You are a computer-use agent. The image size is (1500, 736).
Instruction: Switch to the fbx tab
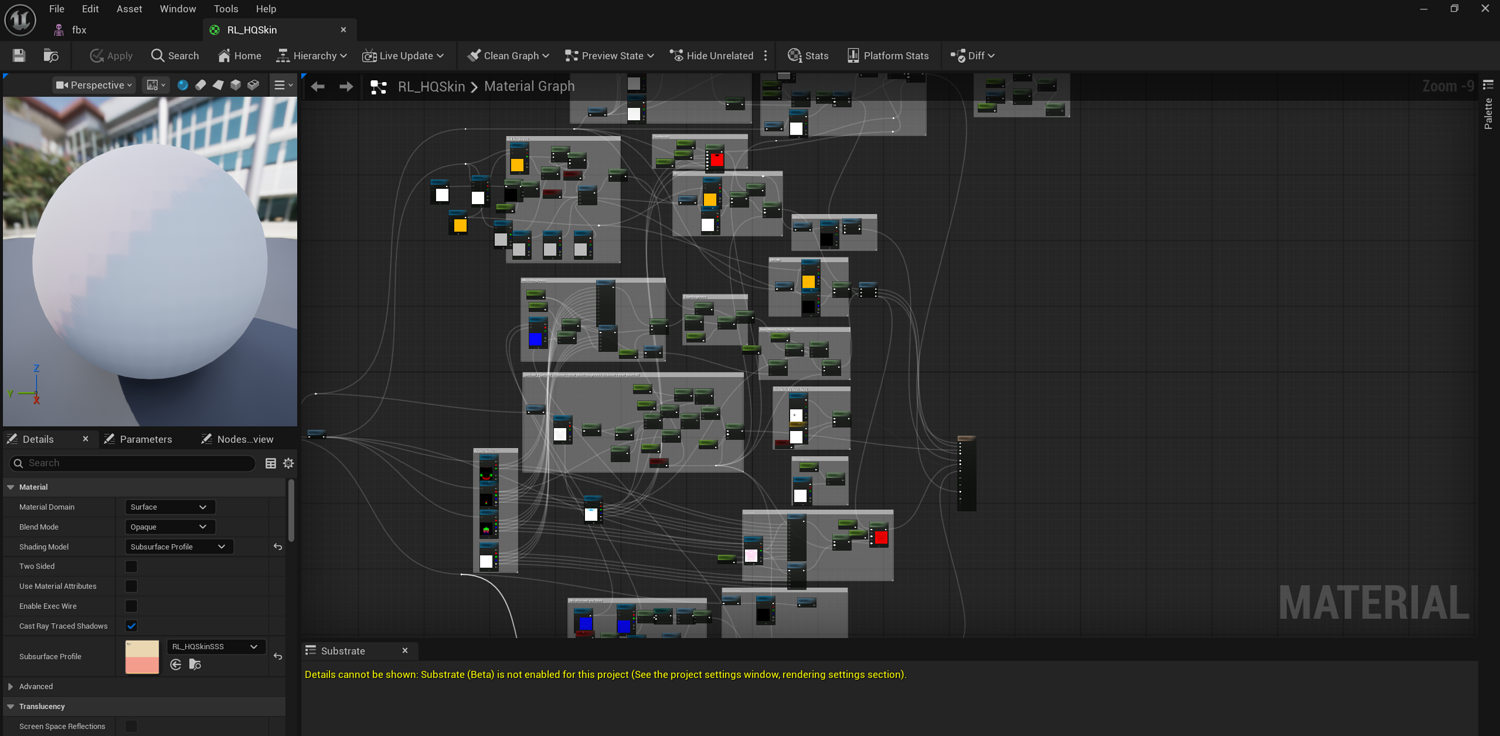tap(78, 30)
